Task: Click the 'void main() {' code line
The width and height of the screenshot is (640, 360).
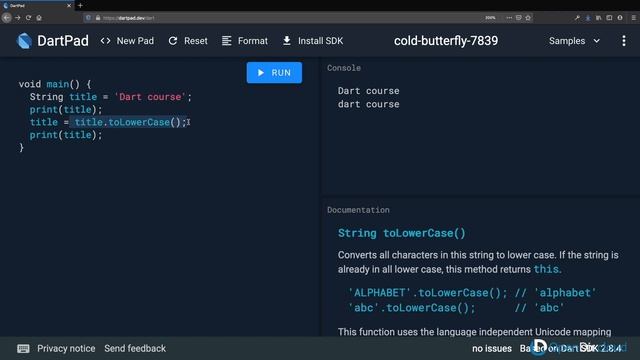Action: click(x=55, y=84)
